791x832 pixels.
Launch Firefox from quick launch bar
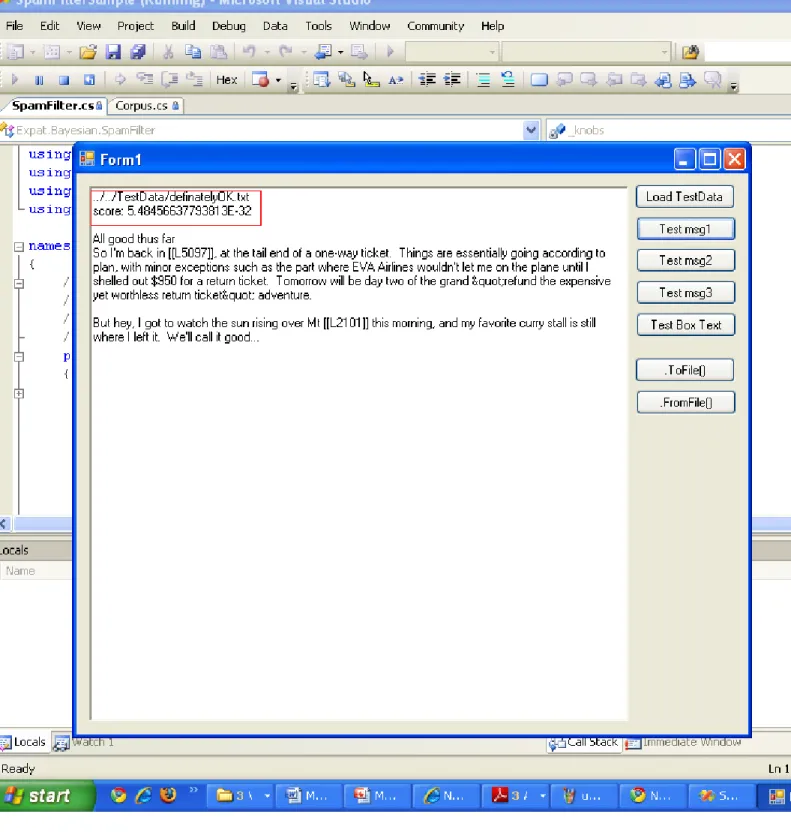click(x=168, y=795)
